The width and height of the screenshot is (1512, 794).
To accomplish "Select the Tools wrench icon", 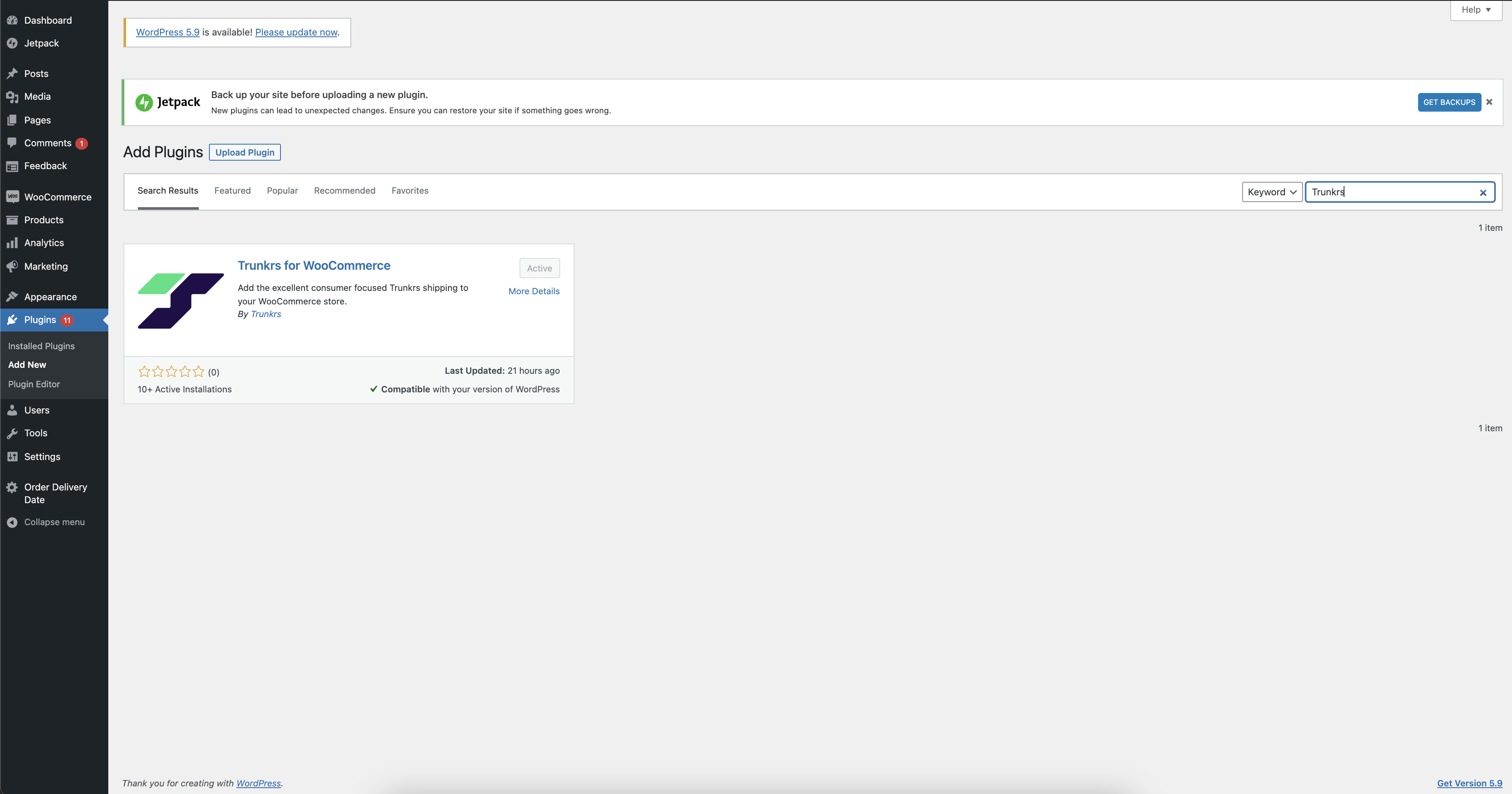I will pos(12,433).
